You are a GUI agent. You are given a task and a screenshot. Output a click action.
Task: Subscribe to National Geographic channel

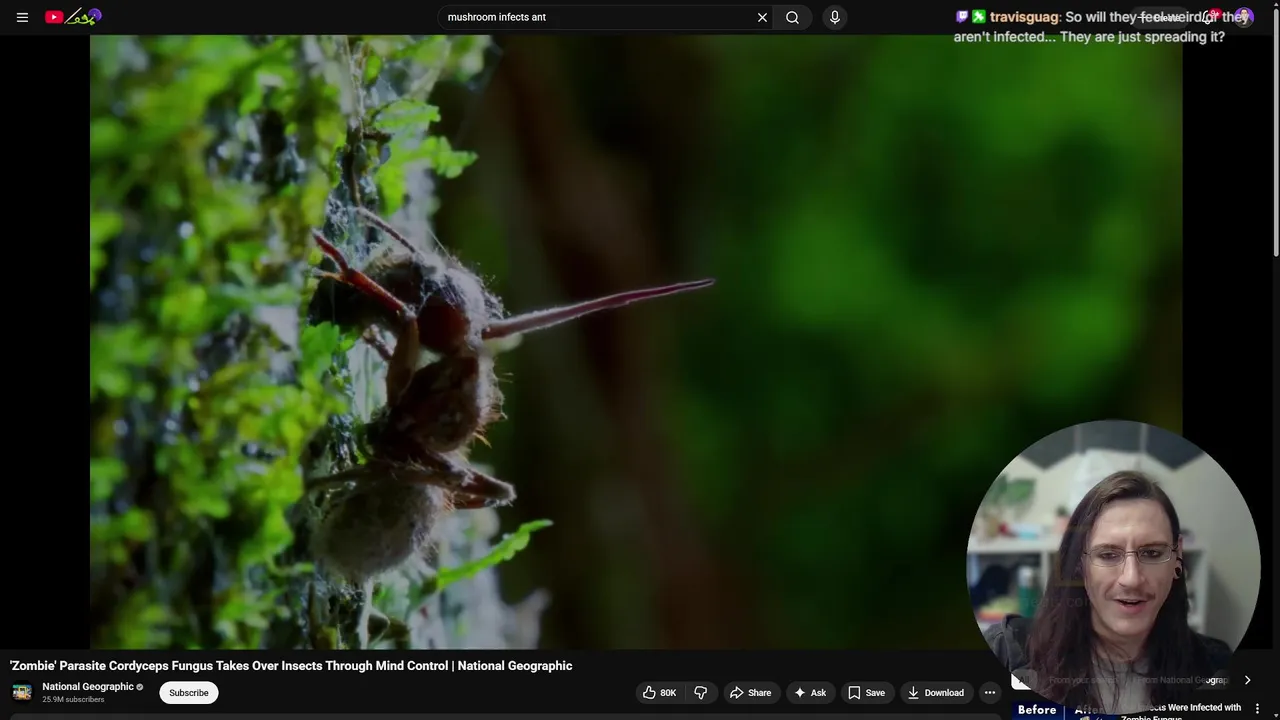point(188,692)
